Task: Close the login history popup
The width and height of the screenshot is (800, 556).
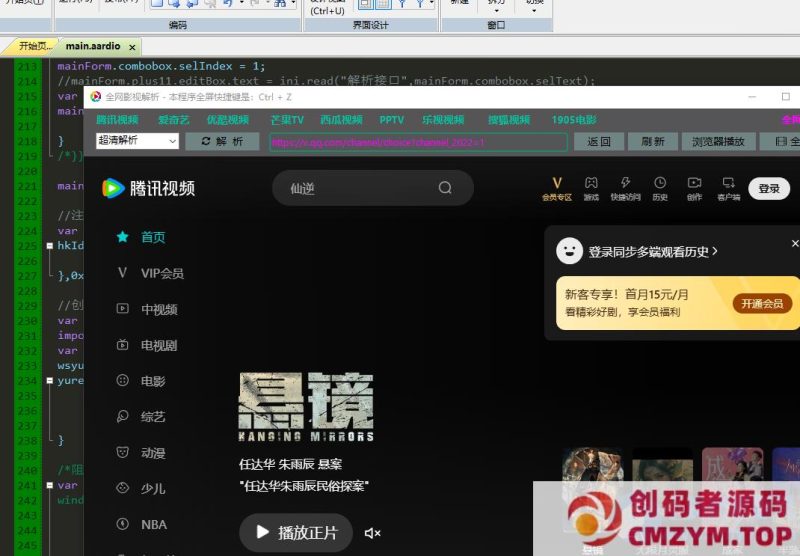Action: coord(795,243)
